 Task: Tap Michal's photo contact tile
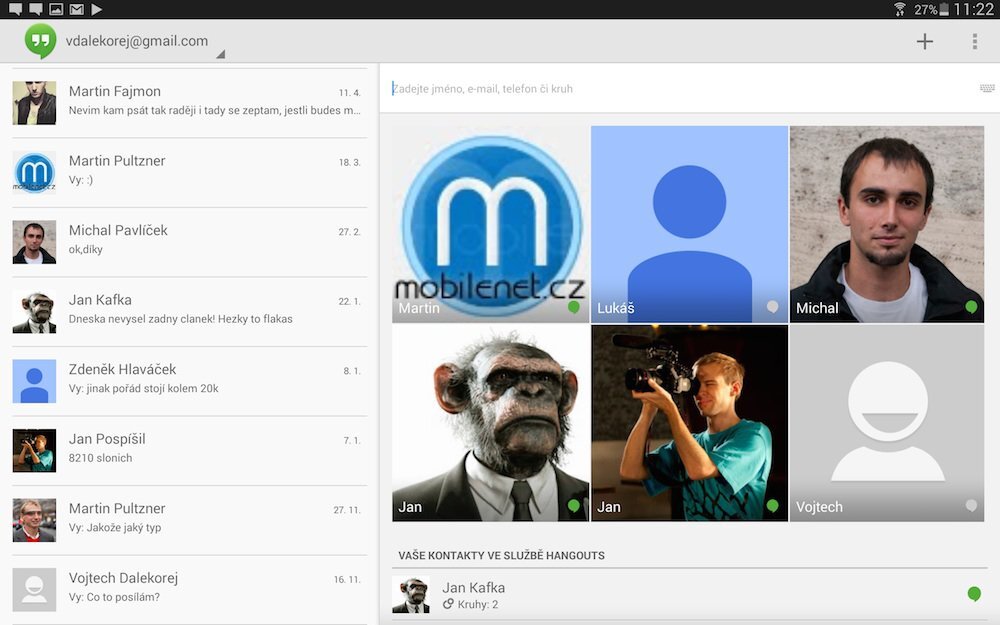click(886, 223)
